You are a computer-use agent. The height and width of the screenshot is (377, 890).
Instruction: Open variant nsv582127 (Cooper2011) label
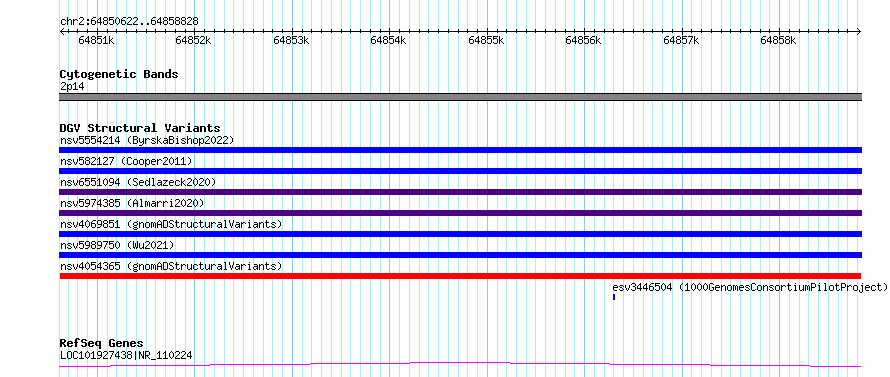[126, 161]
